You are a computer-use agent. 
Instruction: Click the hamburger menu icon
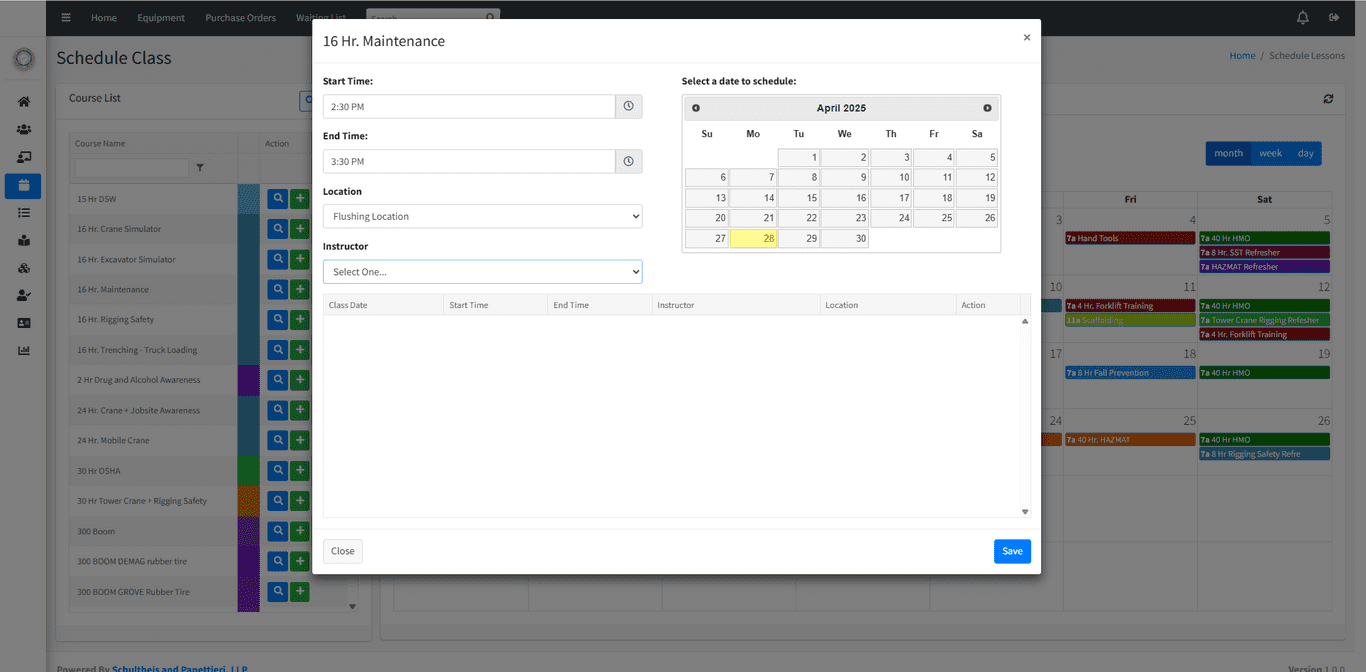(x=66, y=17)
